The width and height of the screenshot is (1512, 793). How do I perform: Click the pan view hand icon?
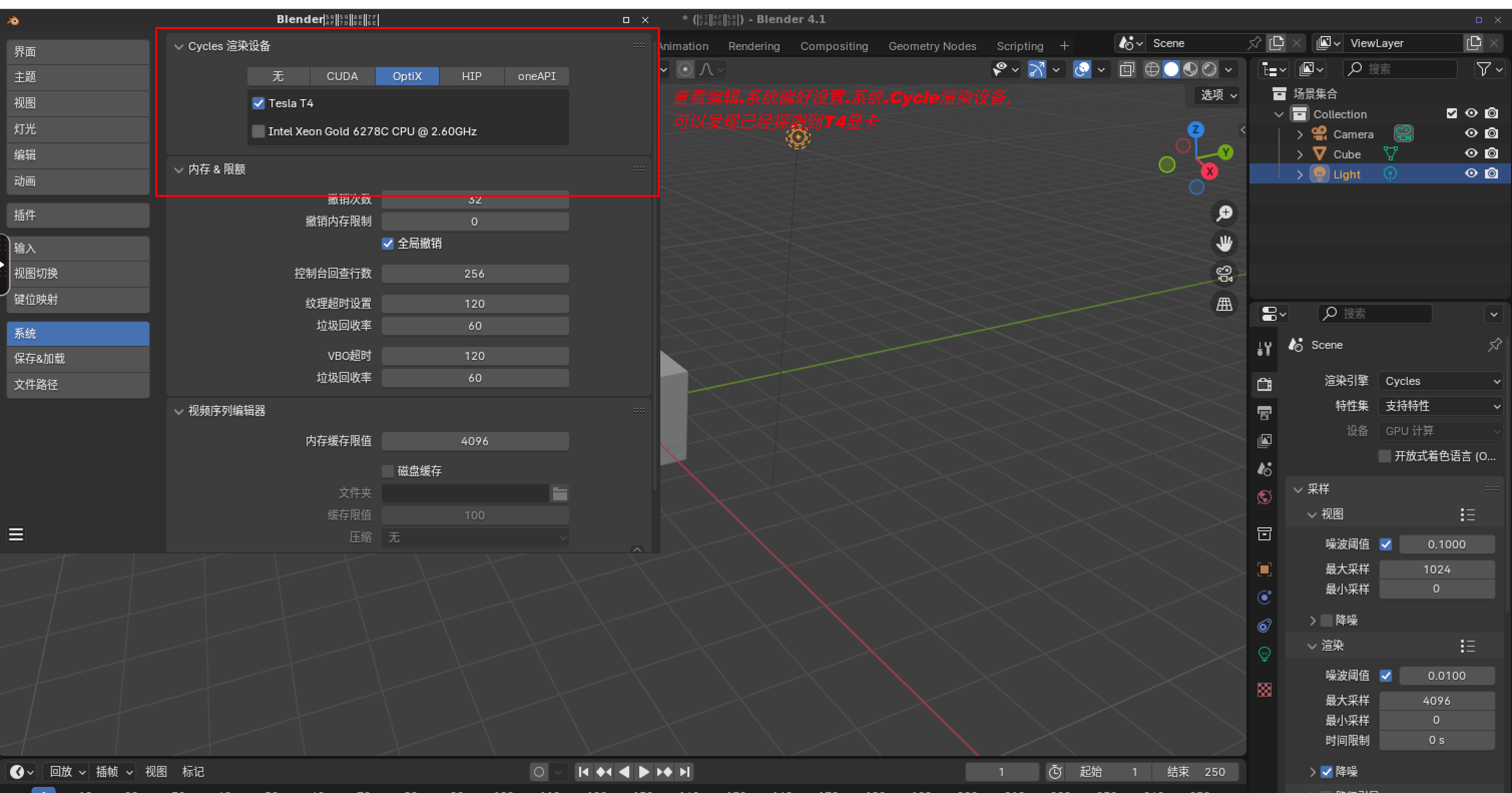pyautogui.click(x=1224, y=243)
